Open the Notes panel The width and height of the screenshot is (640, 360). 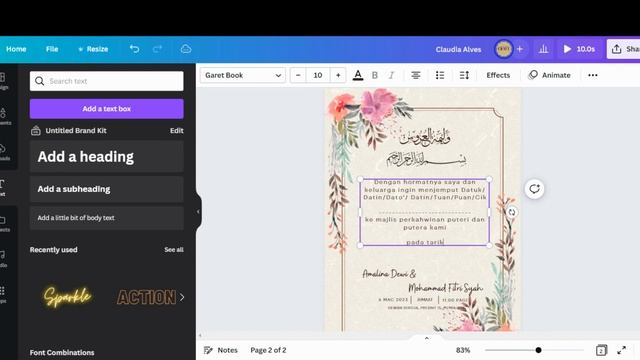pyautogui.click(x=221, y=350)
